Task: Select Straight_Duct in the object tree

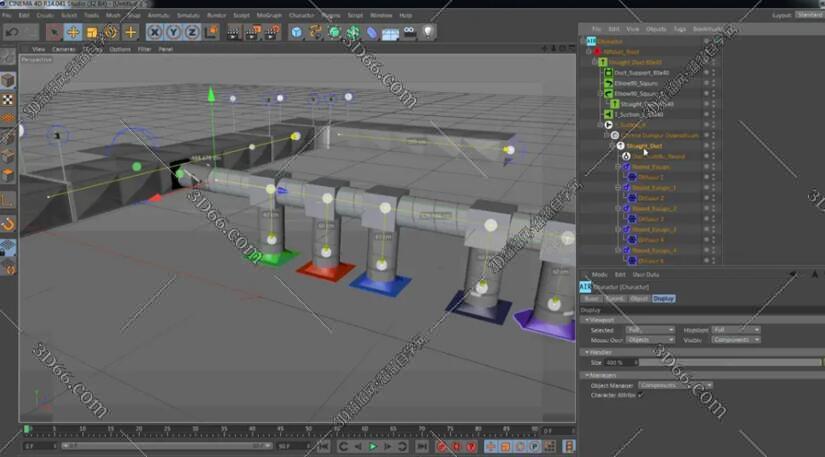Action: (x=644, y=146)
